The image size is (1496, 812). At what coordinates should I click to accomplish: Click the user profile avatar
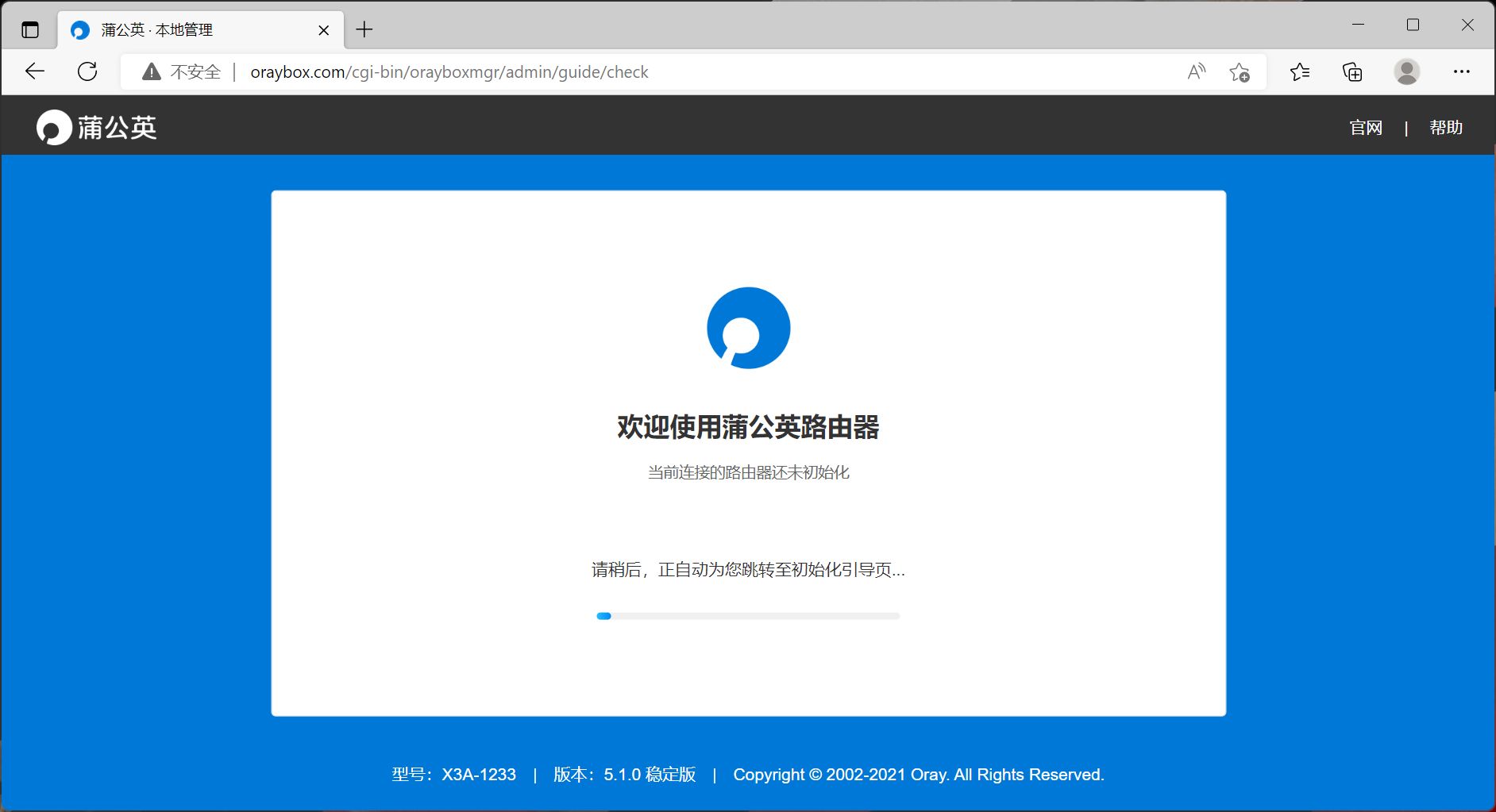pos(1406,72)
